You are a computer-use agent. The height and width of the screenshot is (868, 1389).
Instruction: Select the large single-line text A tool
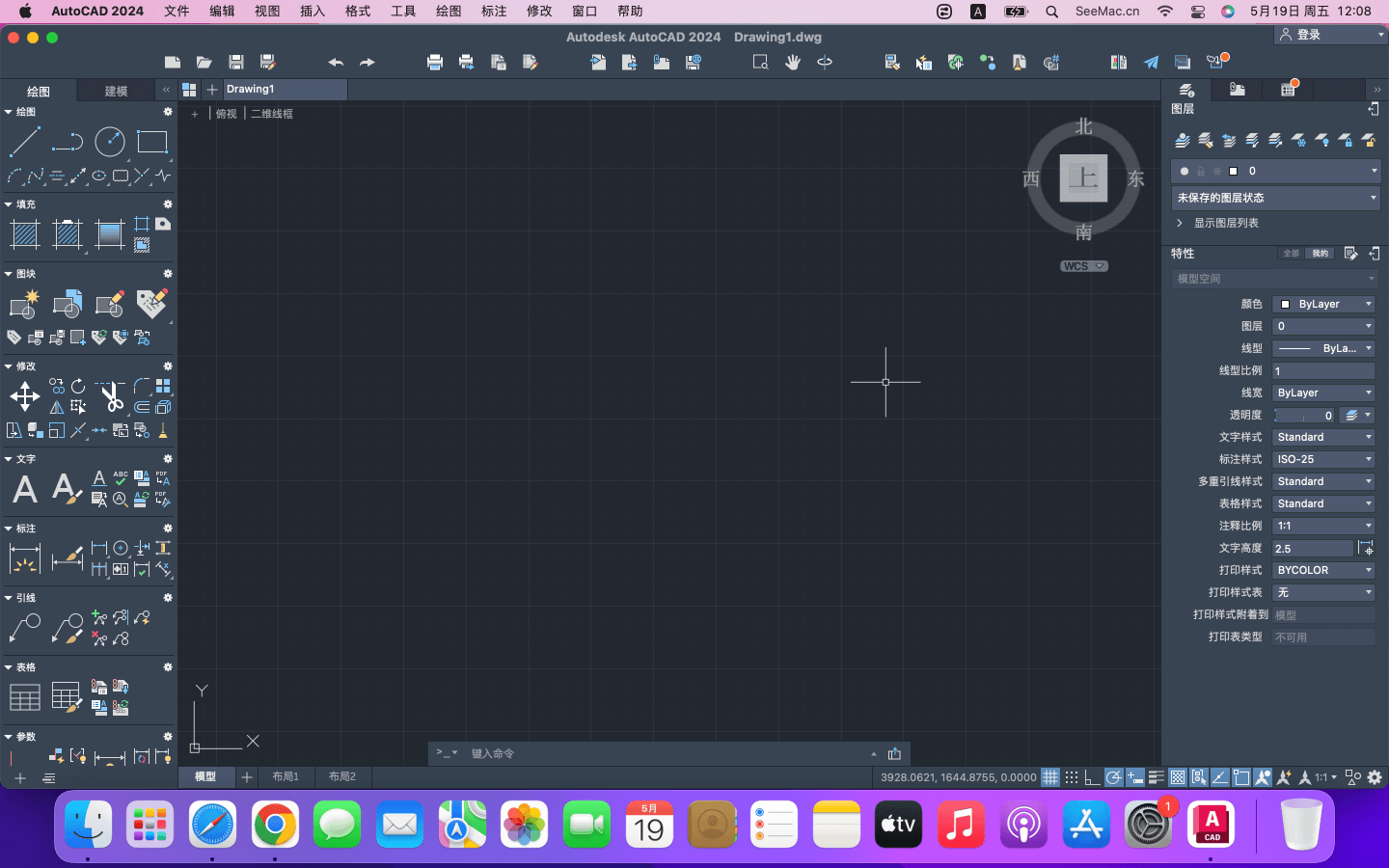pos(24,489)
